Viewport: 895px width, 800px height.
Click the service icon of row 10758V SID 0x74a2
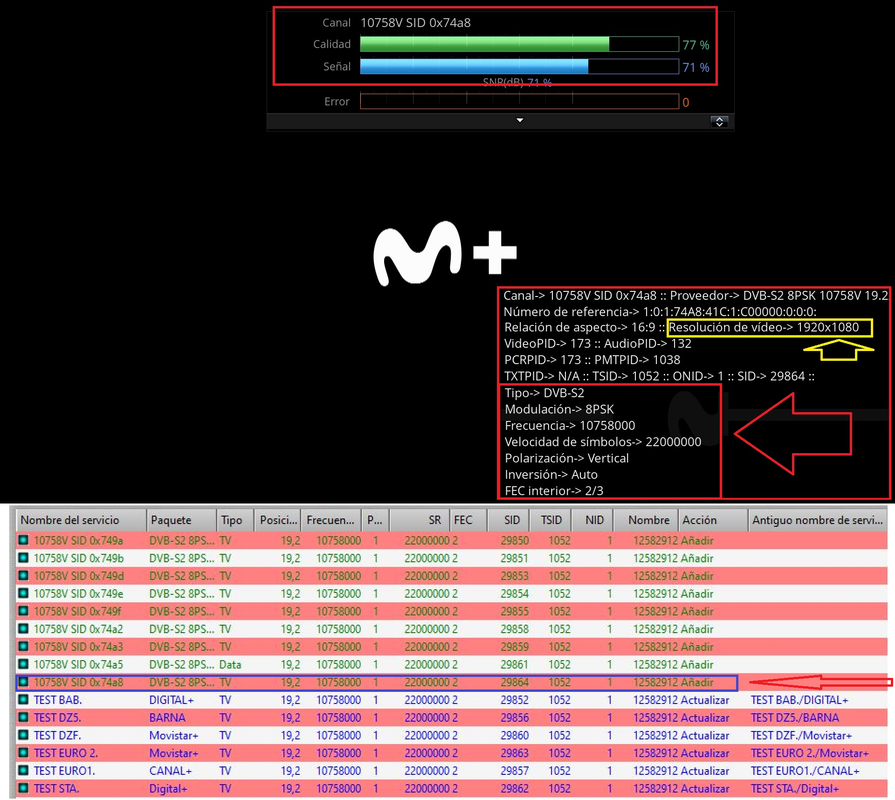pyautogui.click(x=23, y=628)
